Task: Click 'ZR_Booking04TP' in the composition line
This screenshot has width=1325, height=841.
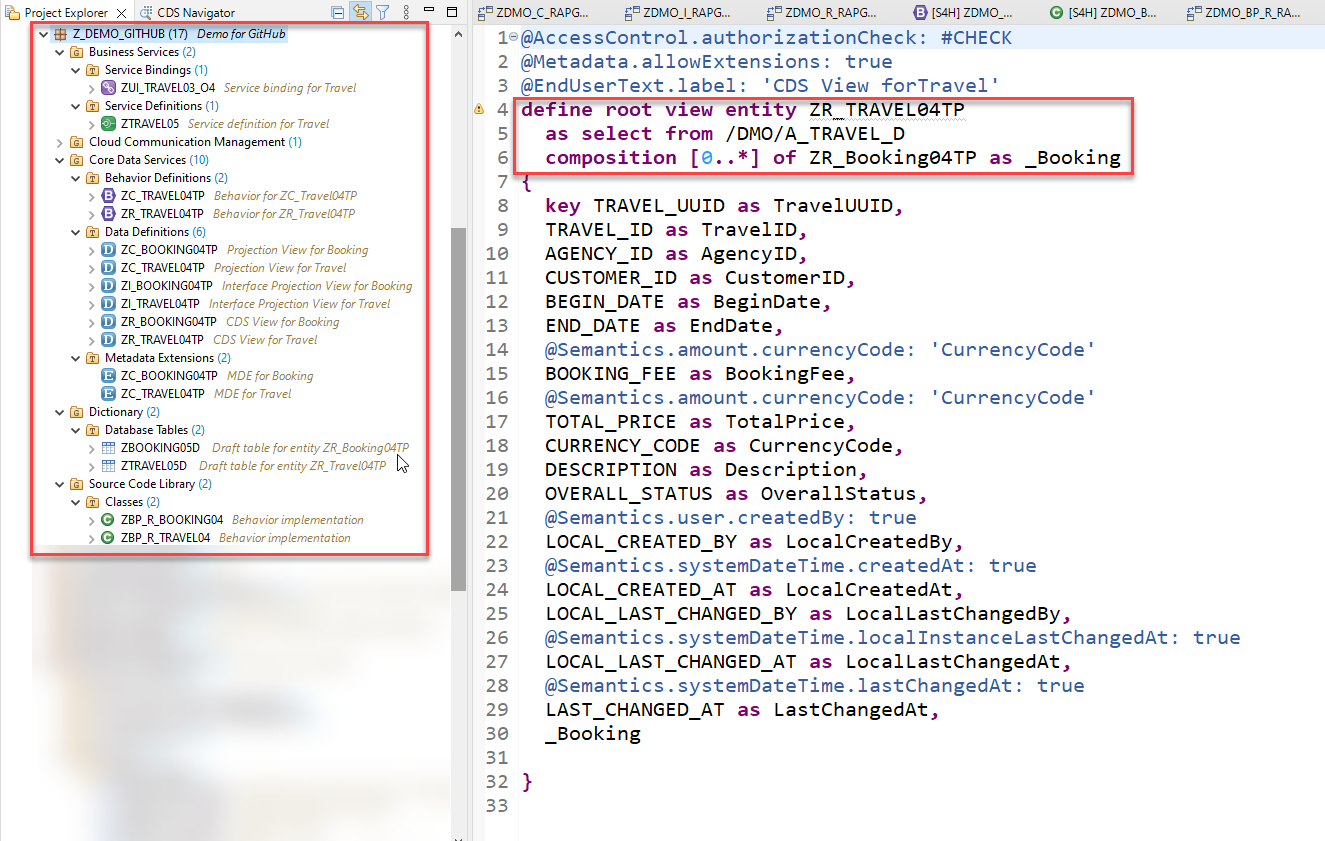Action: point(893,158)
